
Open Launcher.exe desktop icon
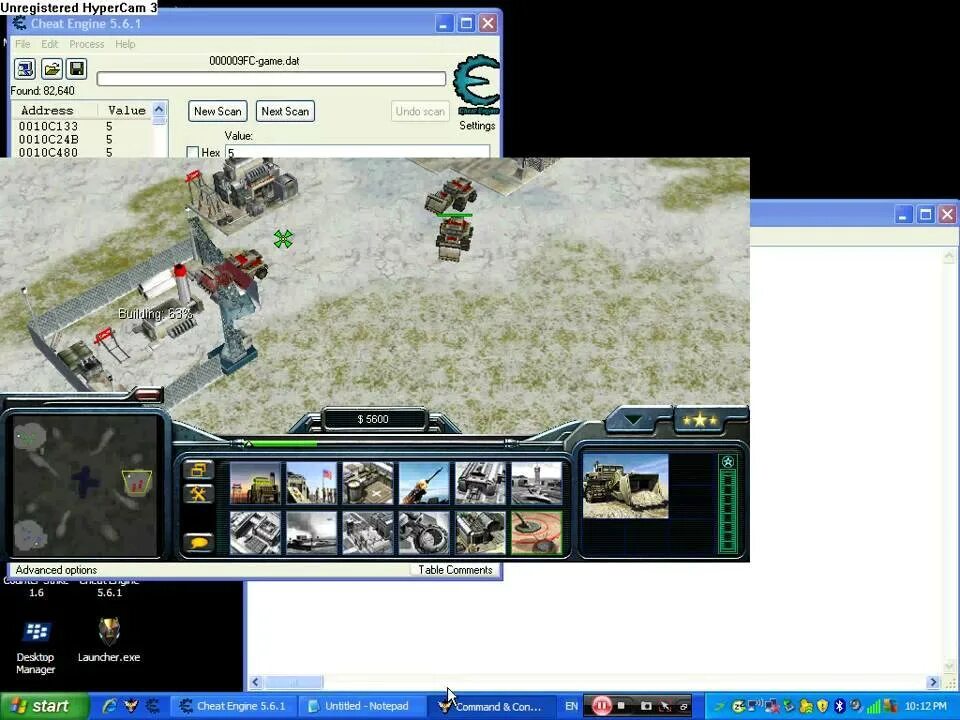[109, 639]
